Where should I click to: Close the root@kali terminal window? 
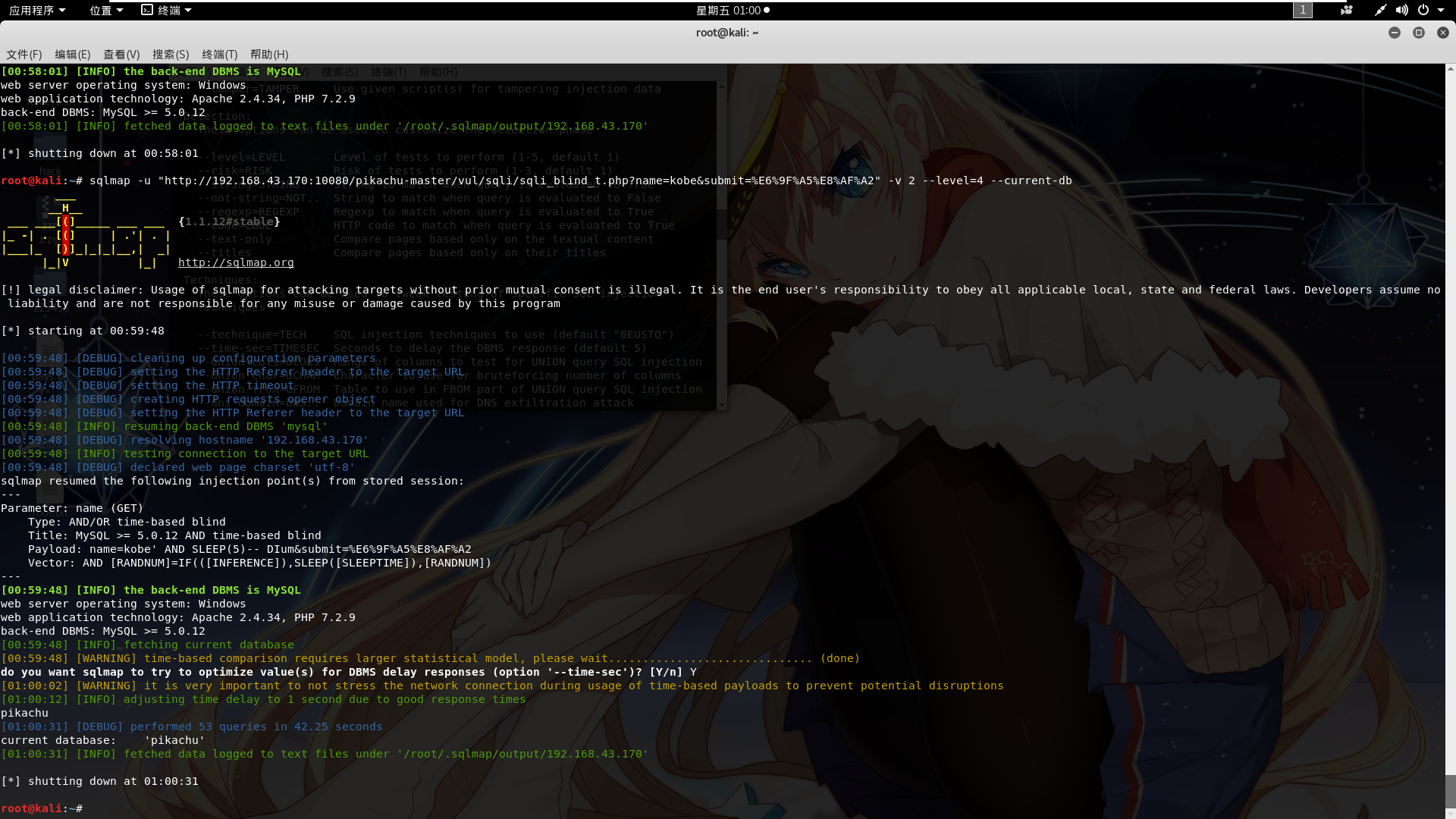pos(1442,33)
